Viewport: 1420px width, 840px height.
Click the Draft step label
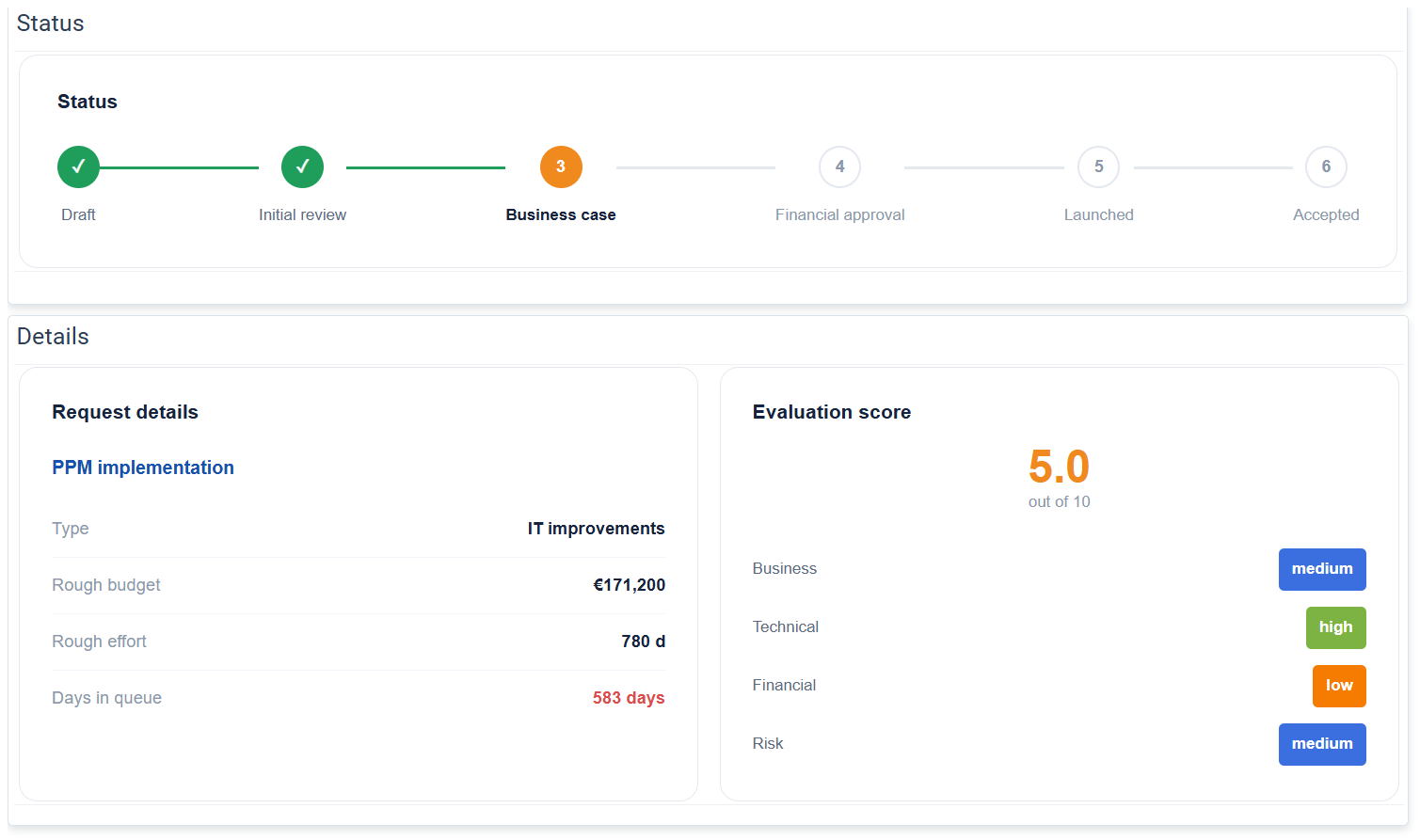click(x=78, y=214)
